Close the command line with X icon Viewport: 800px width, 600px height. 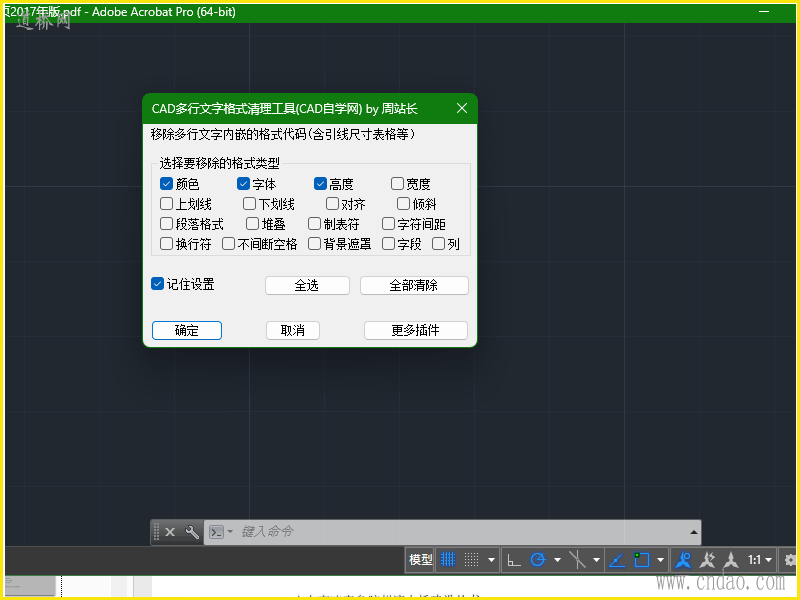[170, 532]
